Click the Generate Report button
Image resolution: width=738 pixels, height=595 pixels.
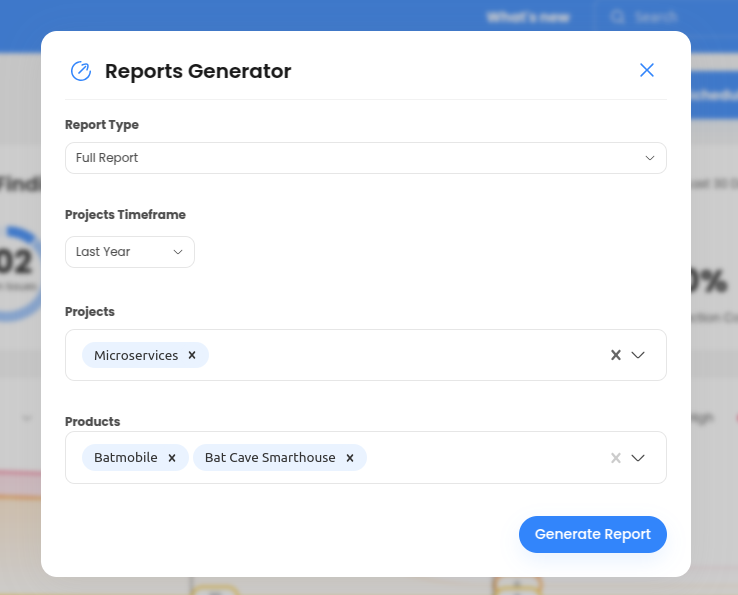pos(593,534)
